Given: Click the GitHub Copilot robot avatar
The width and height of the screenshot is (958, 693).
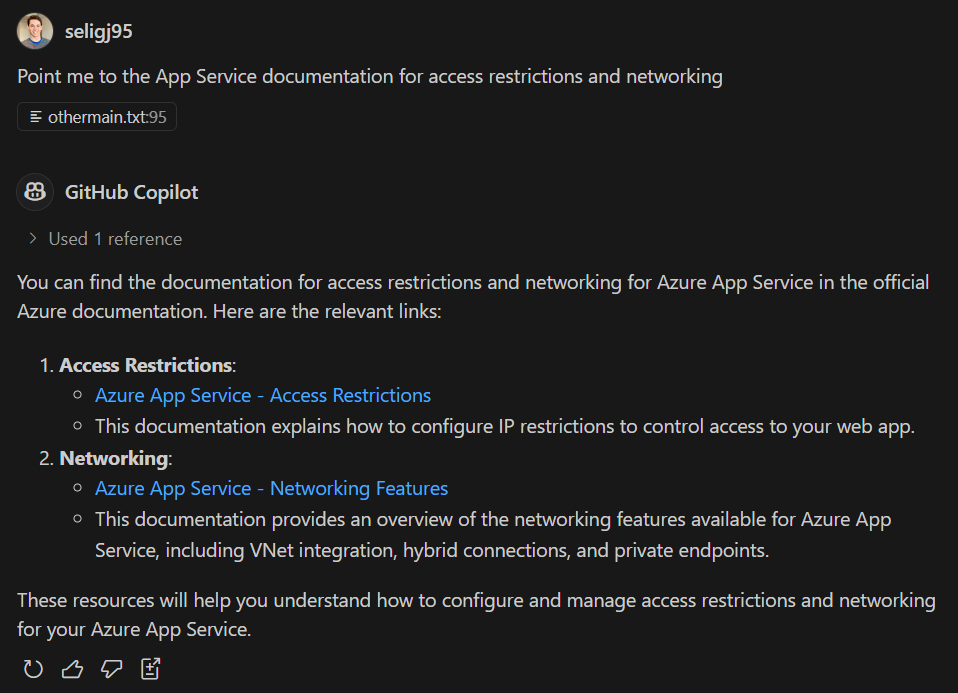Looking at the screenshot, I should (x=34, y=191).
